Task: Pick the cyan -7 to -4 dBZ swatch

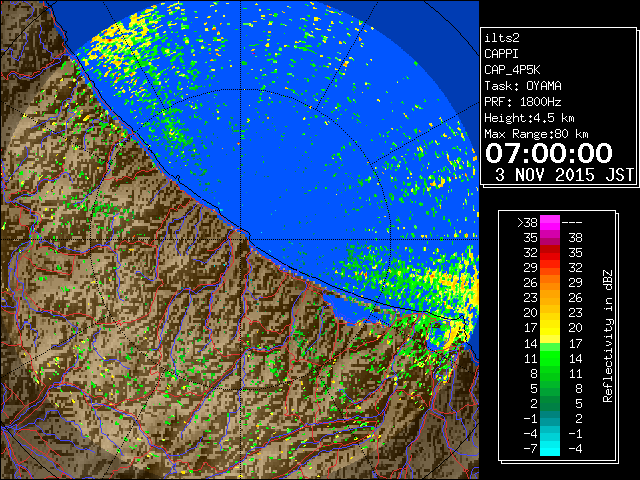Action: 550,448
